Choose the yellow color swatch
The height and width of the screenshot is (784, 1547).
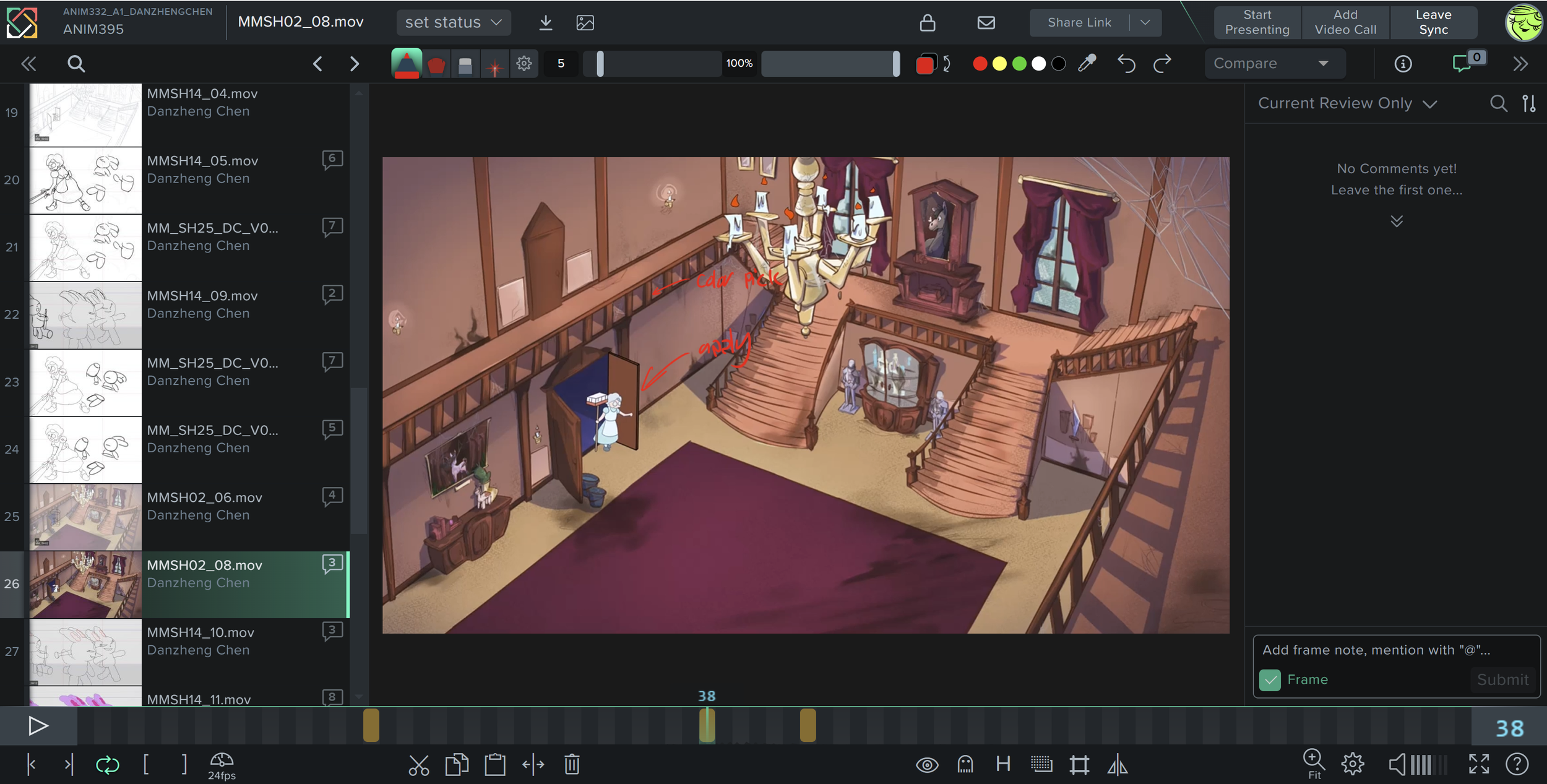click(x=999, y=64)
